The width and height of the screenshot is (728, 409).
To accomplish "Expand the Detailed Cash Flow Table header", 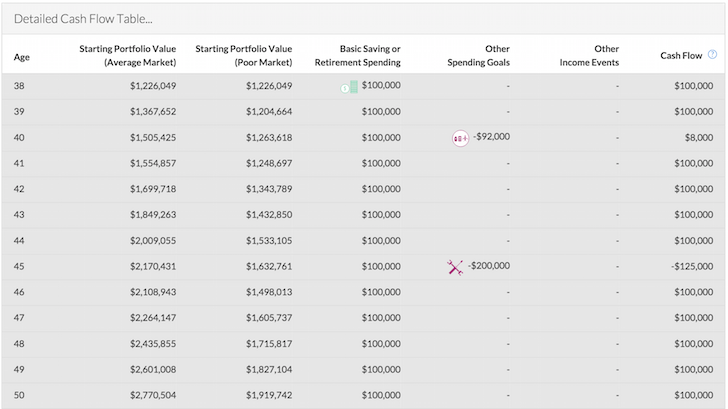I will (363, 19).
